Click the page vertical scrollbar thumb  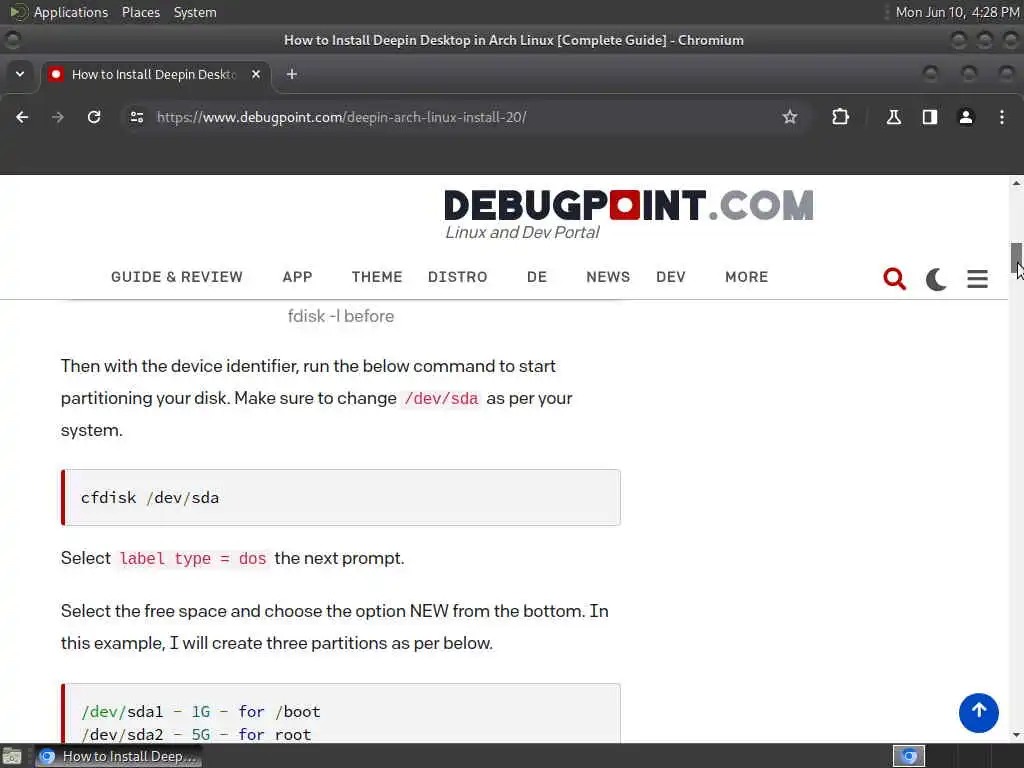[1016, 258]
